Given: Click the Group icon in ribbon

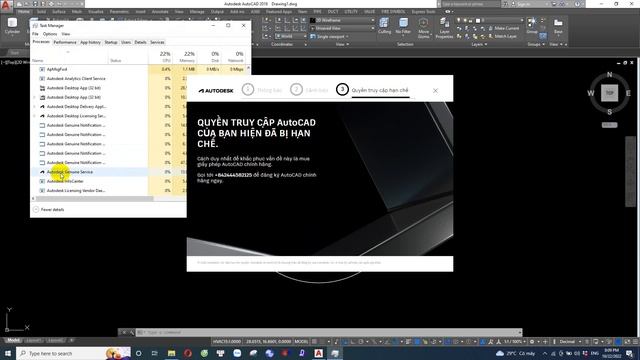Looking at the screenshot, I should [x=532, y=25].
